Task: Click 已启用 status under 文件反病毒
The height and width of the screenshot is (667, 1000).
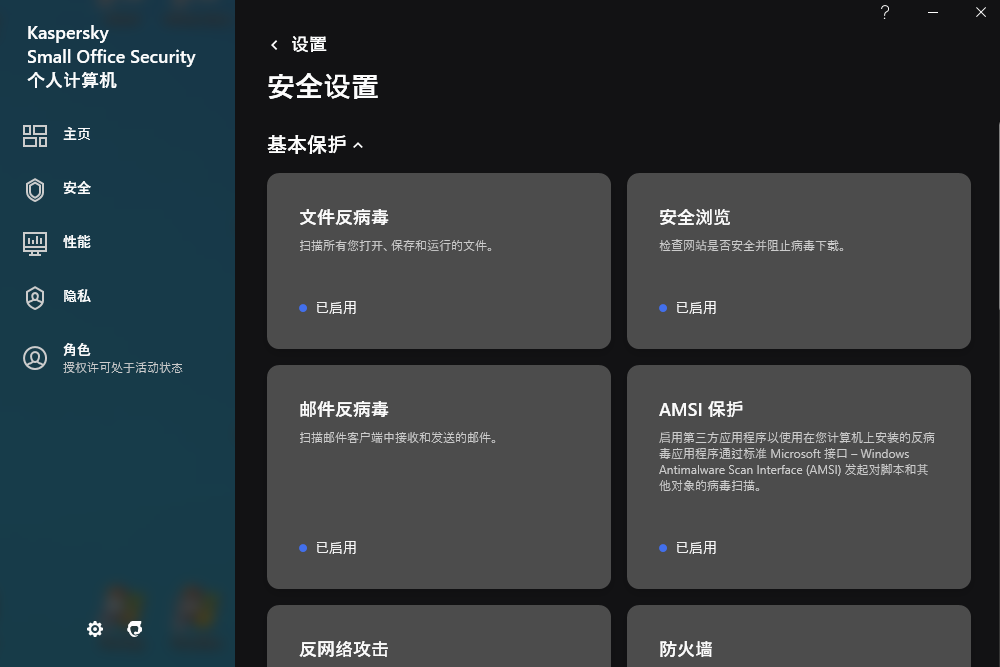Action: click(x=336, y=308)
